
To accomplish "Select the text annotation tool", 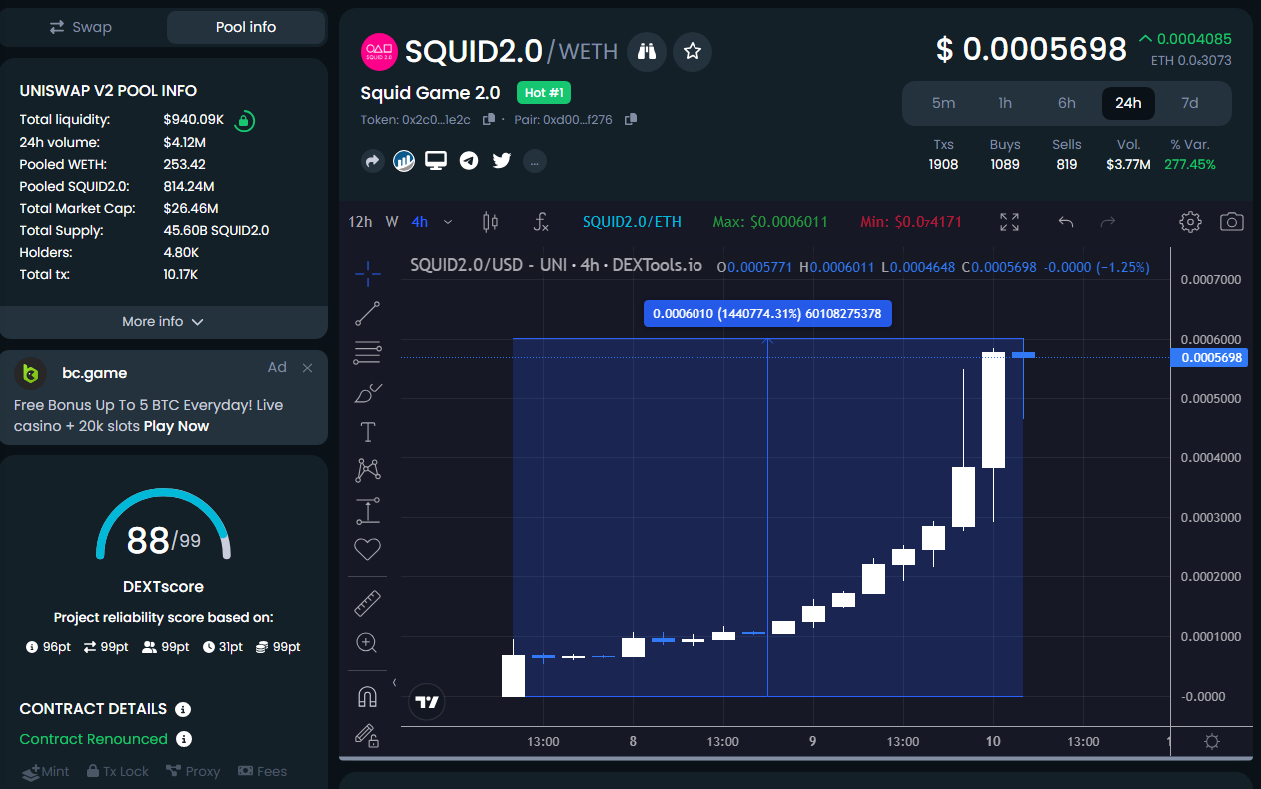I will (367, 431).
